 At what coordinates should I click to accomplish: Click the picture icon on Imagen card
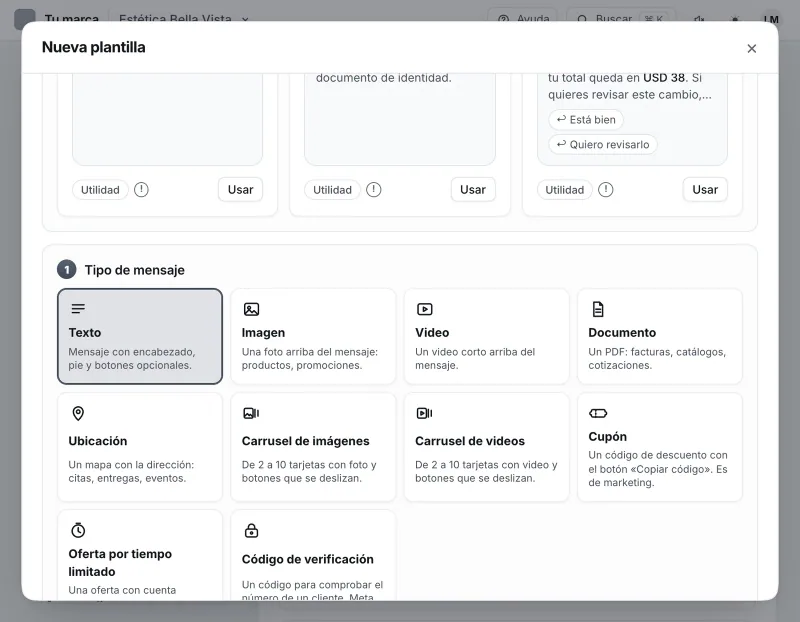coord(252,309)
